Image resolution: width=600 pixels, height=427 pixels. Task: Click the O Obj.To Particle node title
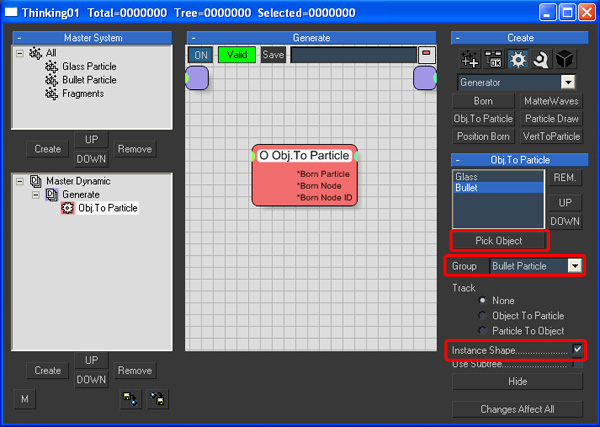[x=304, y=156]
